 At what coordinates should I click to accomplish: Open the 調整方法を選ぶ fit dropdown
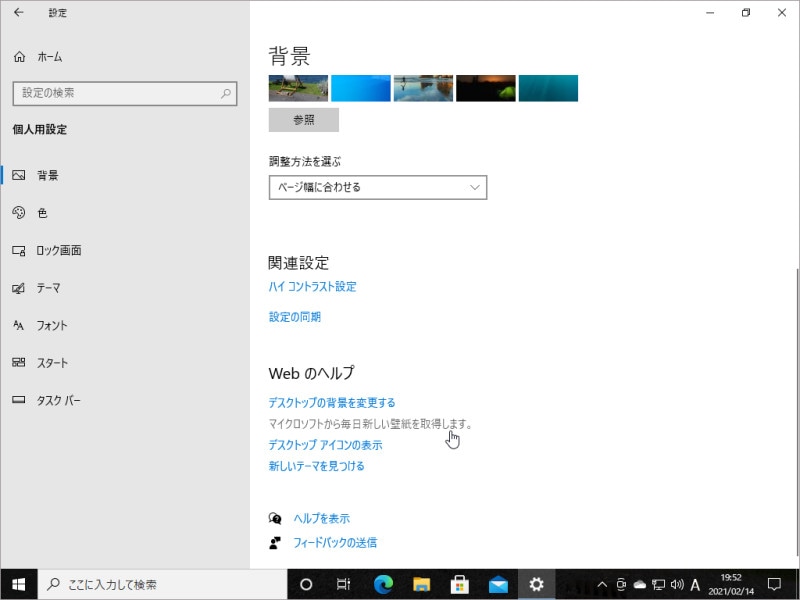click(377, 187)
